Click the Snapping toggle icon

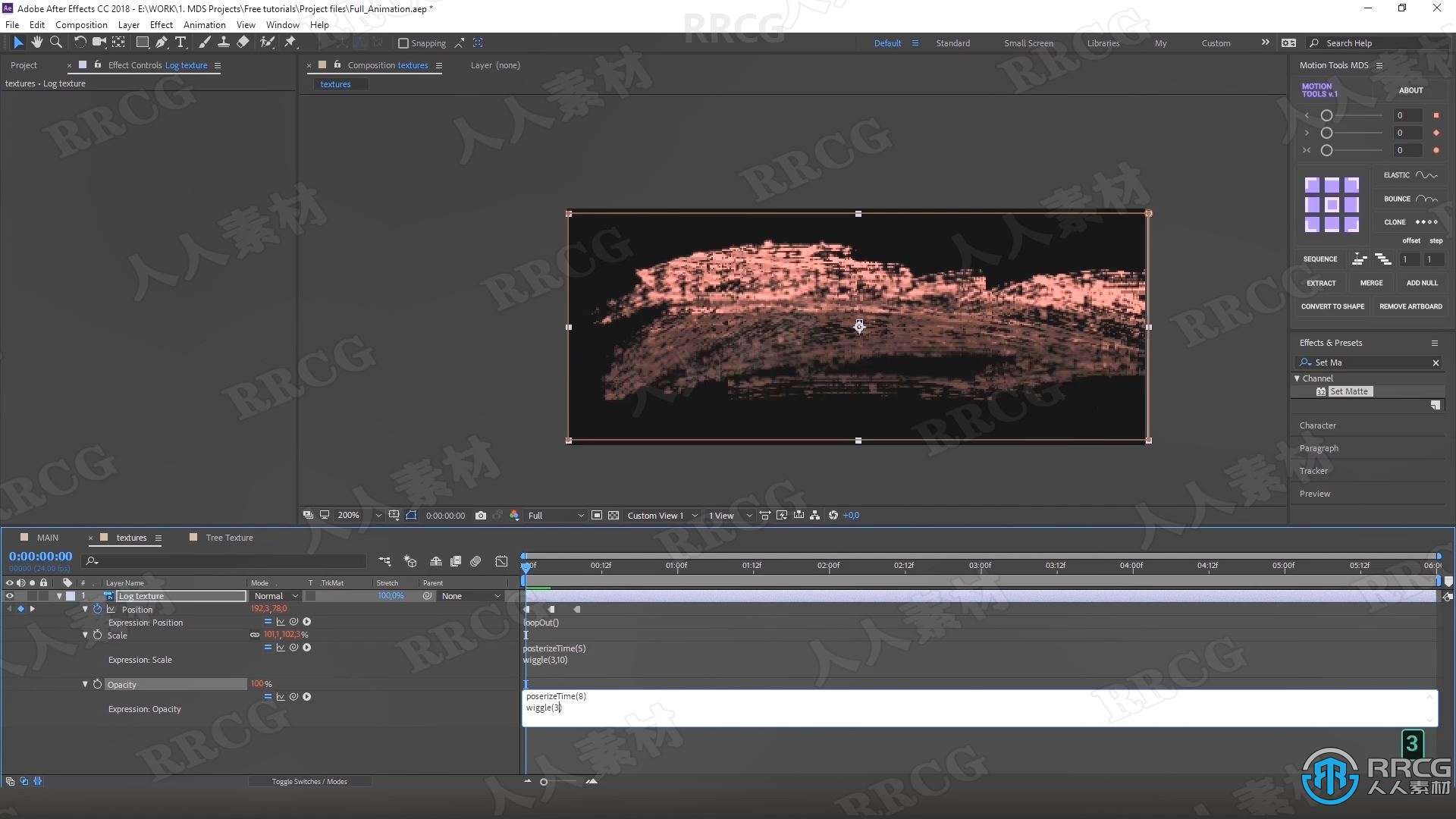tap(404, 43)
